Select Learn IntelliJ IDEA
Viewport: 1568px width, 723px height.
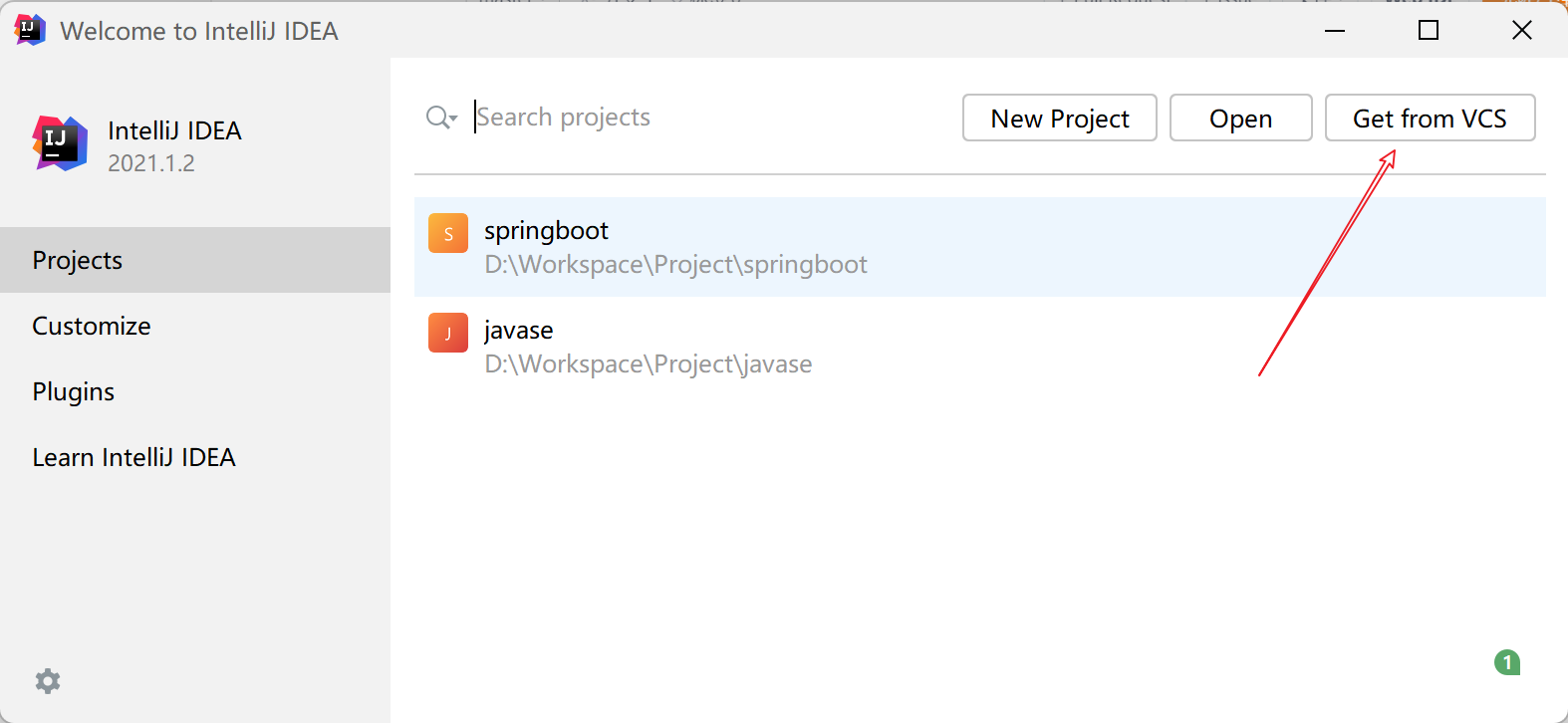[x=133, y=457]
